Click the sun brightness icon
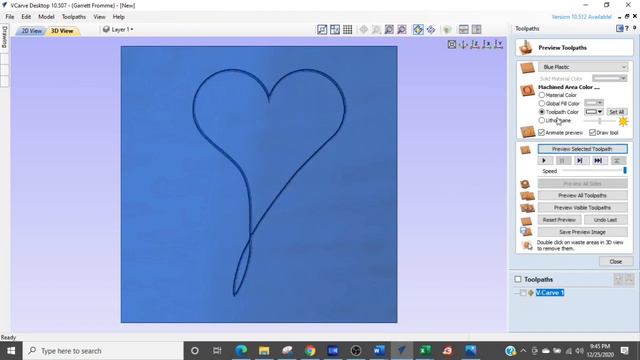 pyautogui.click(x=623, y=121)
